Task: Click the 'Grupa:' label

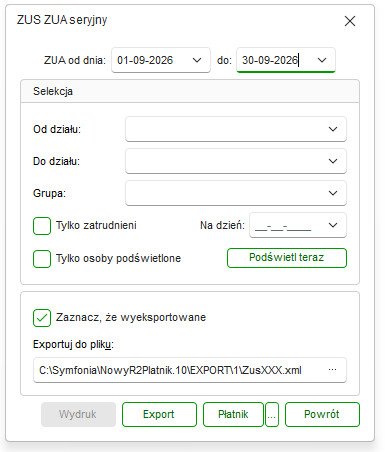Action: pos(49,193)
